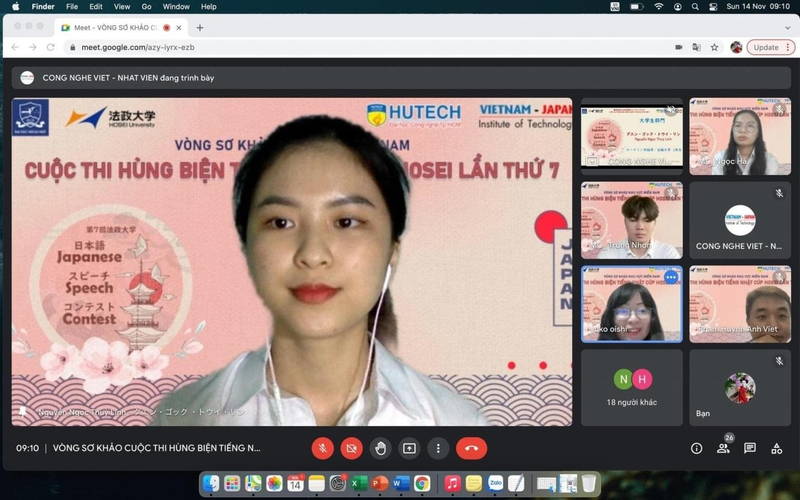Open the meeting details info panel
Screen dimensions: 800x500
click(x=697, y=448)
